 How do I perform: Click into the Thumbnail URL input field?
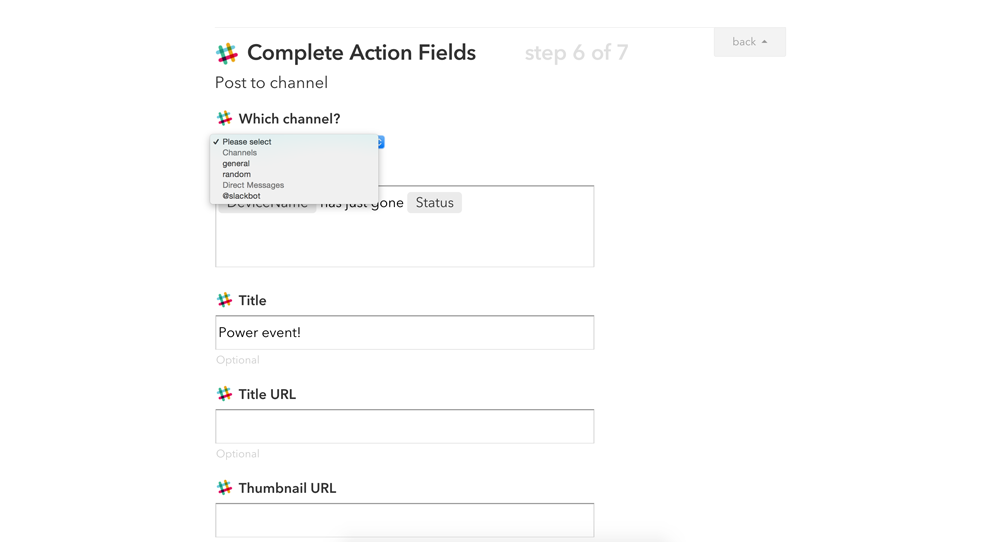coord(404,520)
